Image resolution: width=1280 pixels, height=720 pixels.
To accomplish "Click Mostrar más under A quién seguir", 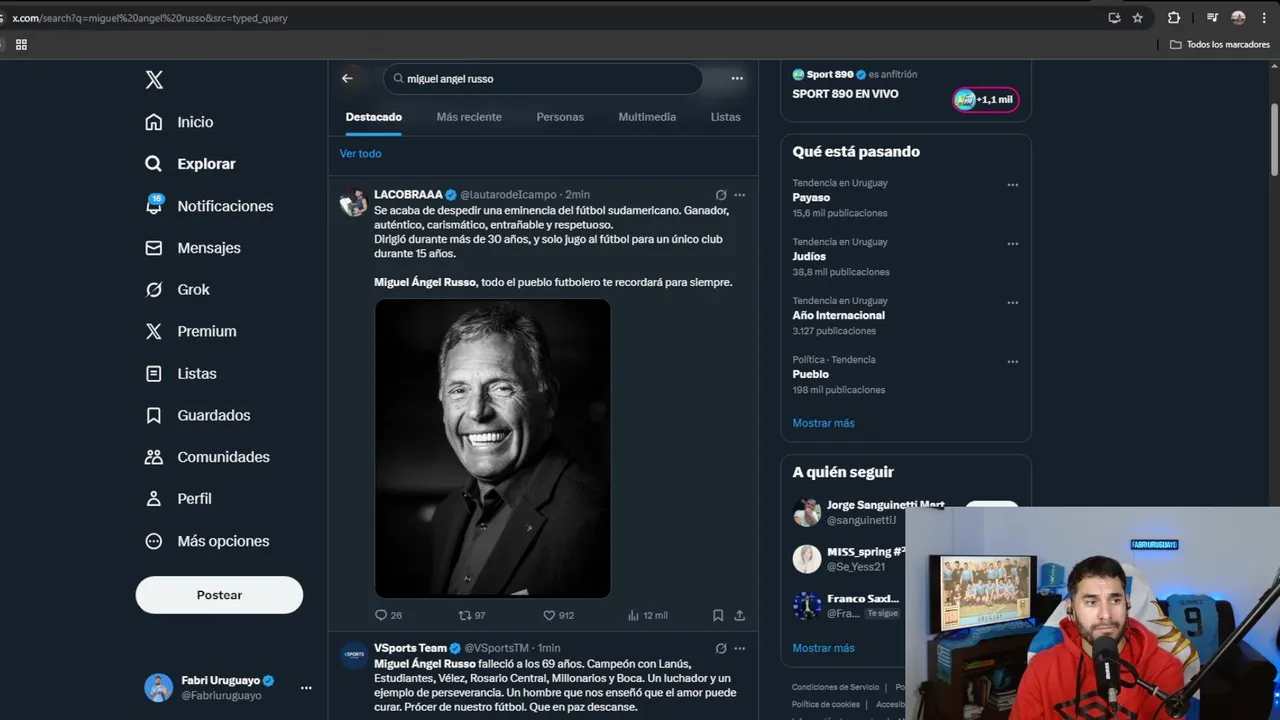I will 823,648.
